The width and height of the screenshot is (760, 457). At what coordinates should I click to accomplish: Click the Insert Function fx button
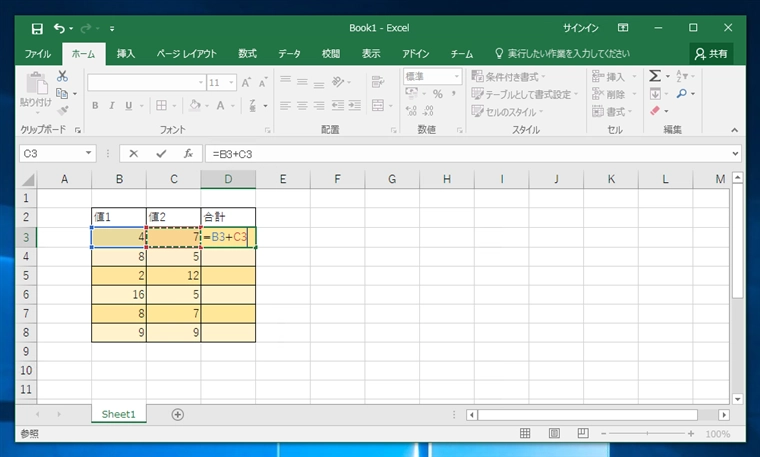tap(188, 154)
